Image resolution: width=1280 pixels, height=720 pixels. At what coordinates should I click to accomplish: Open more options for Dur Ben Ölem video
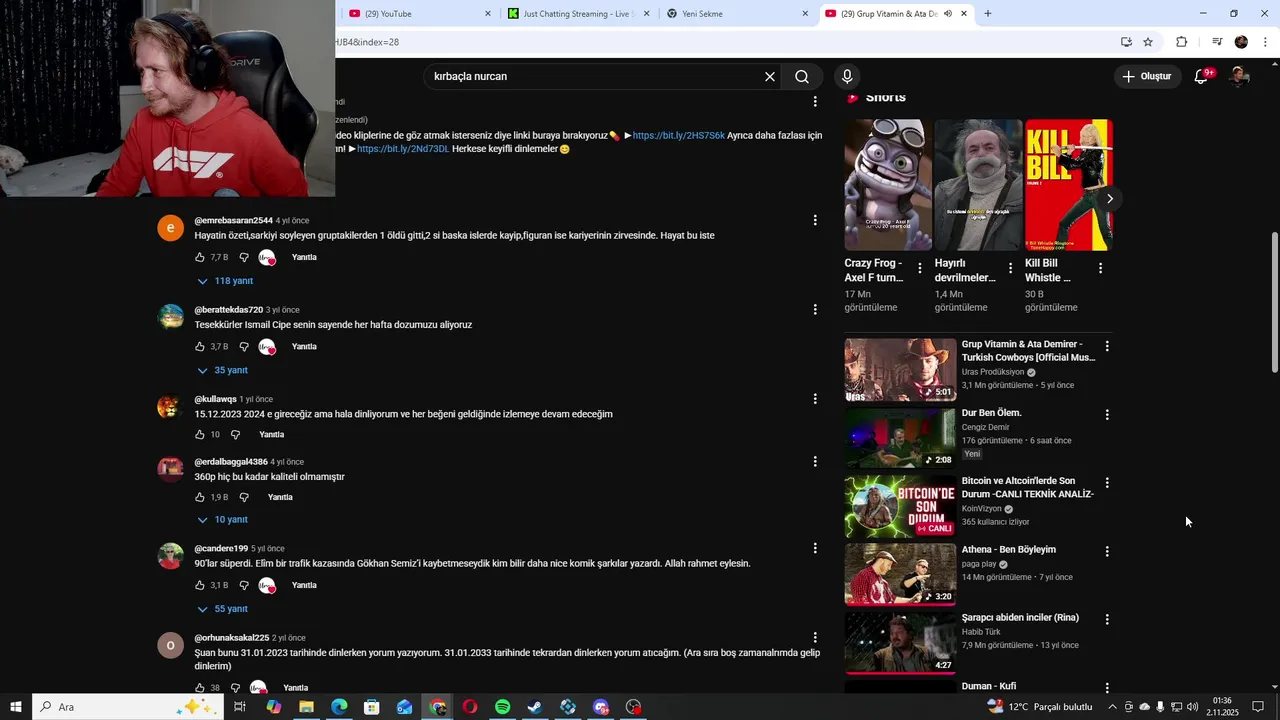pos(1107,414)
